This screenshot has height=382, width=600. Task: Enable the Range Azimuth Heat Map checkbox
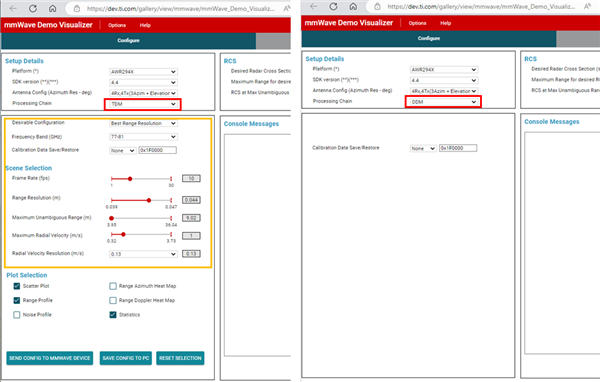pyautogui.click(x=113, y=286)
